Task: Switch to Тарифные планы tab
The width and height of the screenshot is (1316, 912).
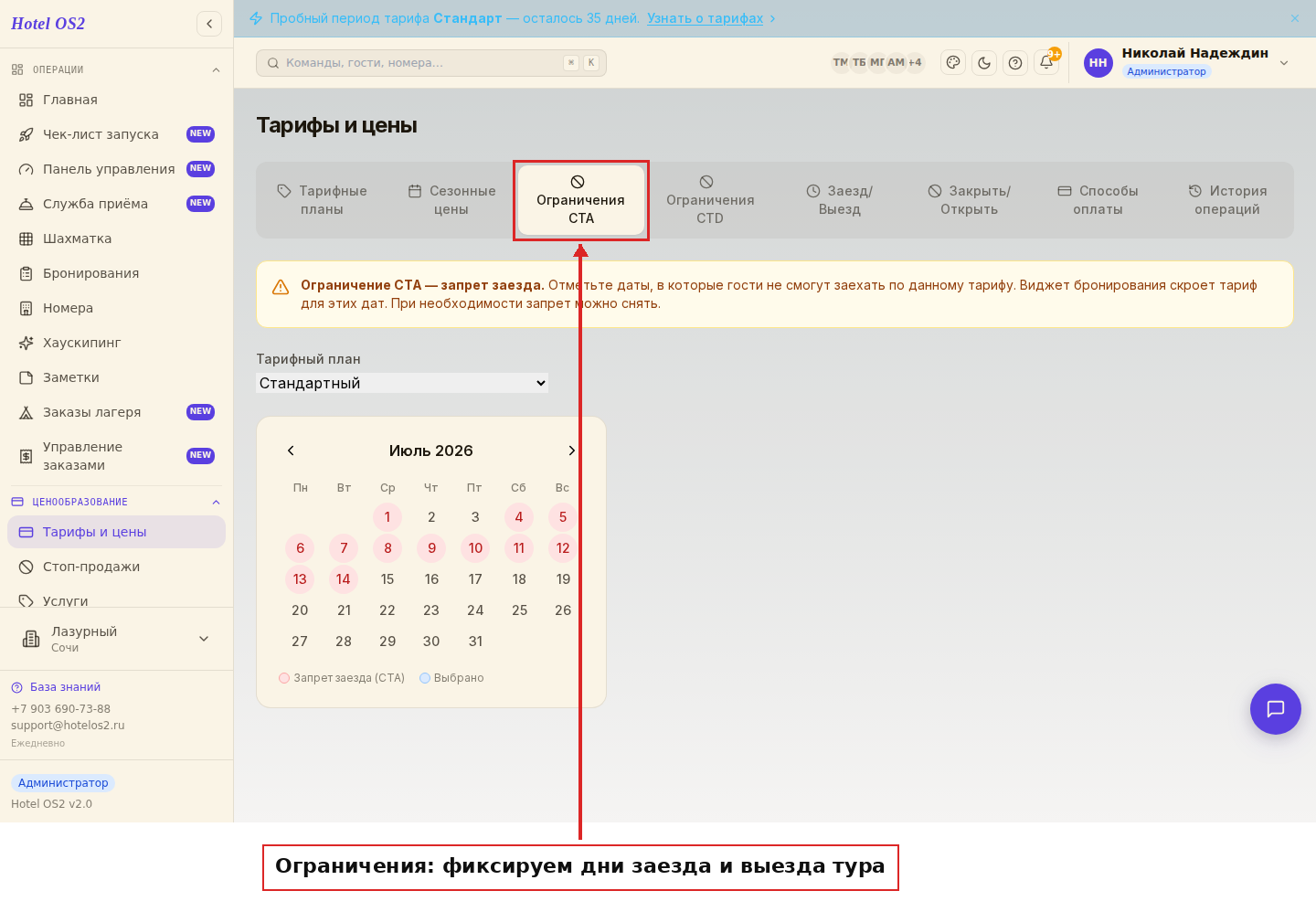Action: click(322, 200)
